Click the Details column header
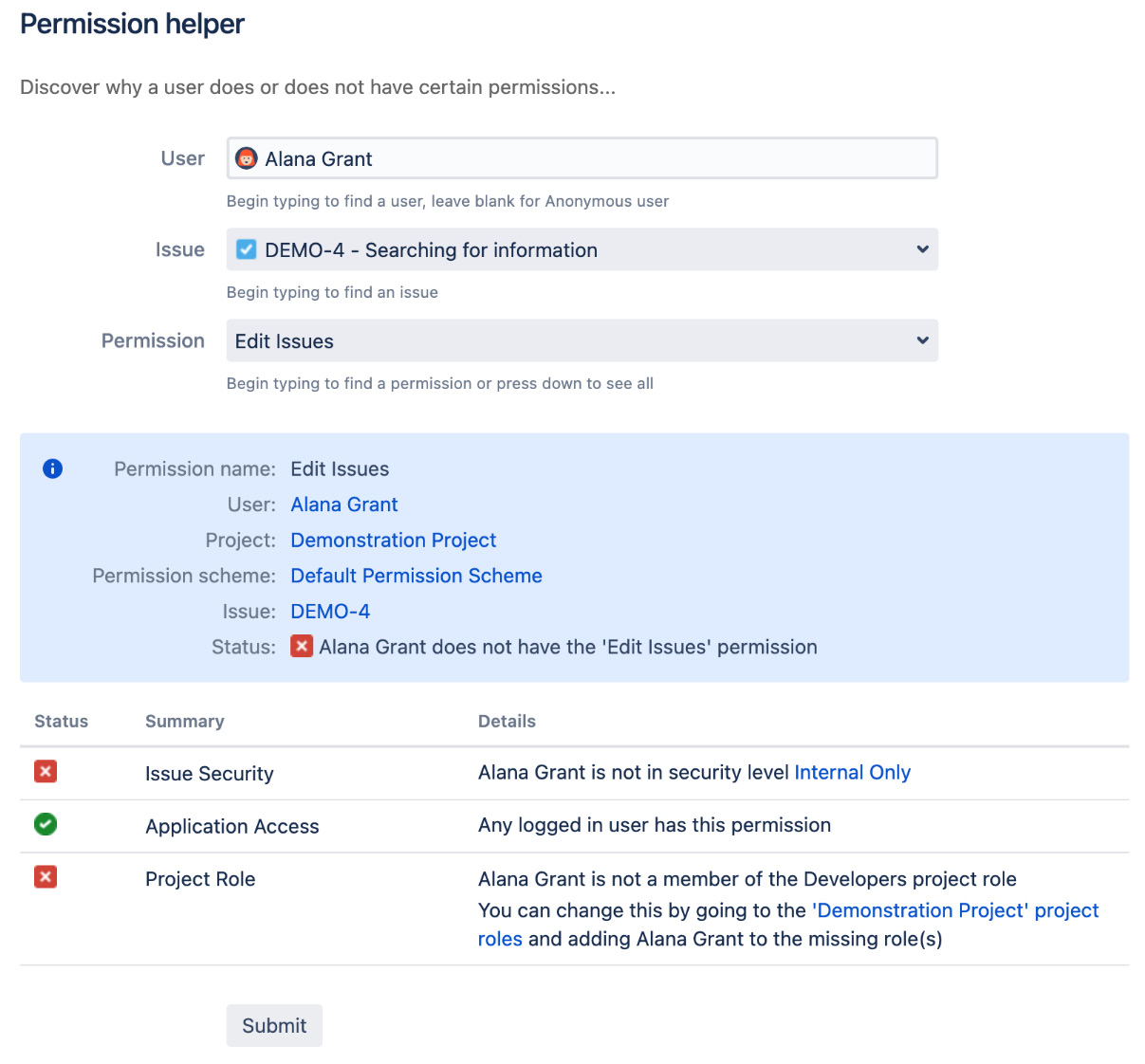Image resolution: width=1145 pixels, height=1064 pixels. tap(507, 721)
